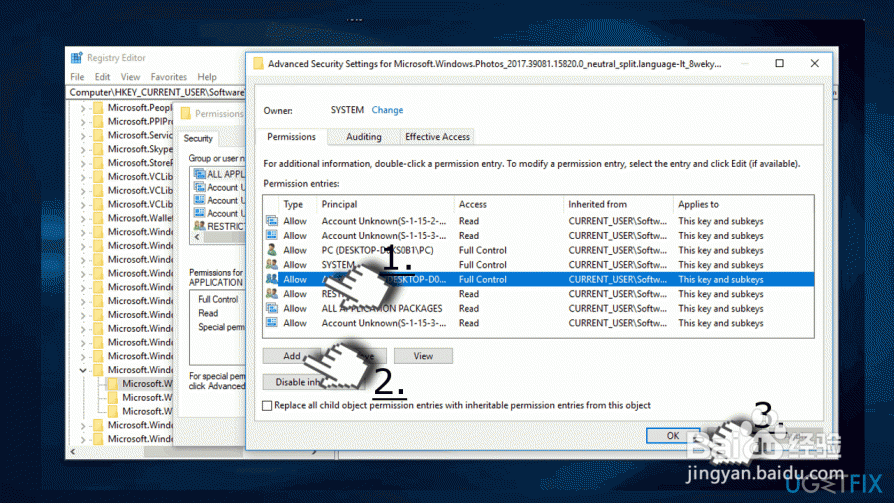894x504 pixels.
Task: Select the icon of the ALL APPLICATION PACKAGES entry
Action: (x=272, y=308)
